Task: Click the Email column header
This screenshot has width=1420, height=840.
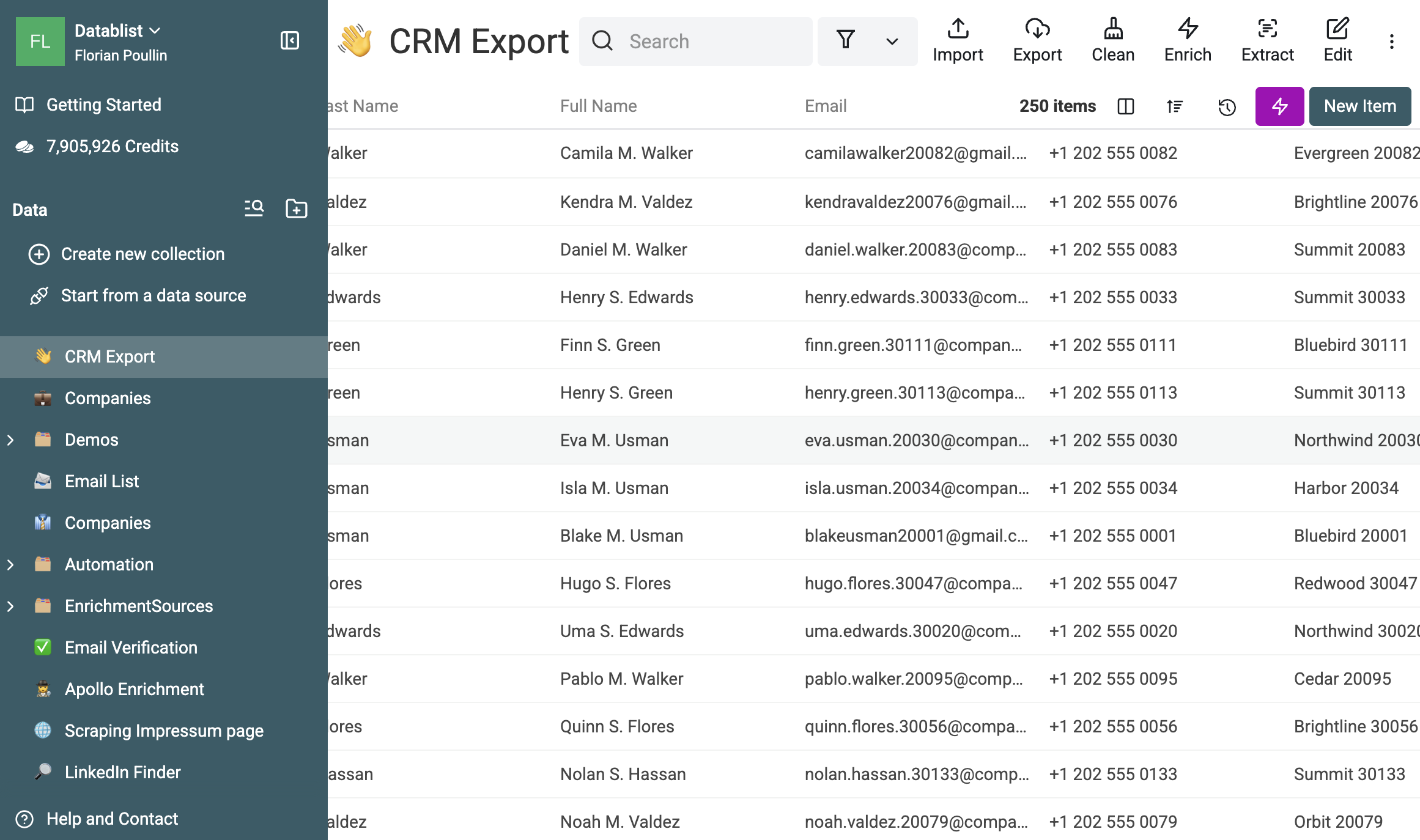Action: coord(826,106)
